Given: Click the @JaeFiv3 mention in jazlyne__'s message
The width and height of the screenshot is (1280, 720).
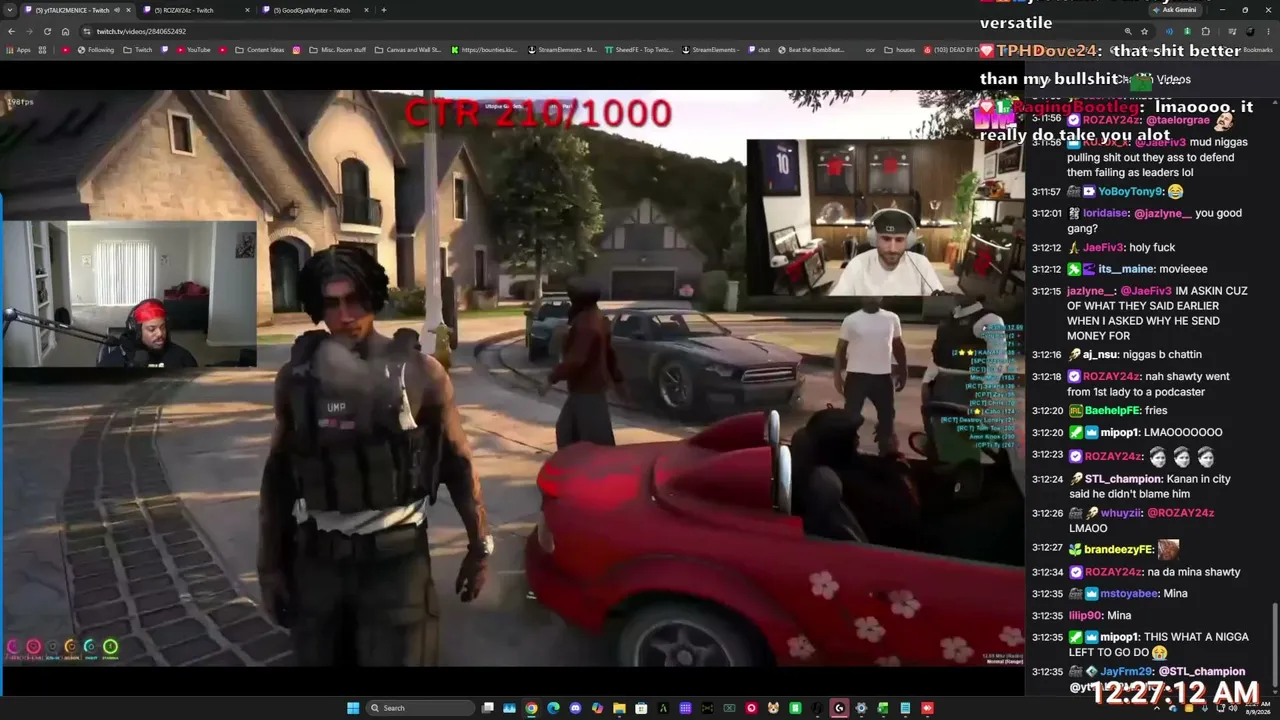Looking at the screenshot, I should 1145,292.
